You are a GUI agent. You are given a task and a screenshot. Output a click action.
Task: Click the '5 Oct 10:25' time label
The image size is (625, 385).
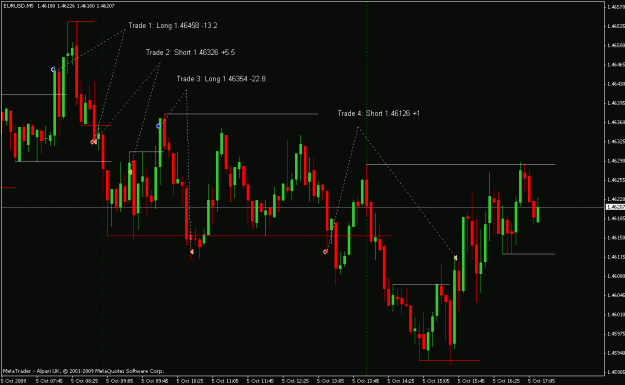(x=190, y=381)
